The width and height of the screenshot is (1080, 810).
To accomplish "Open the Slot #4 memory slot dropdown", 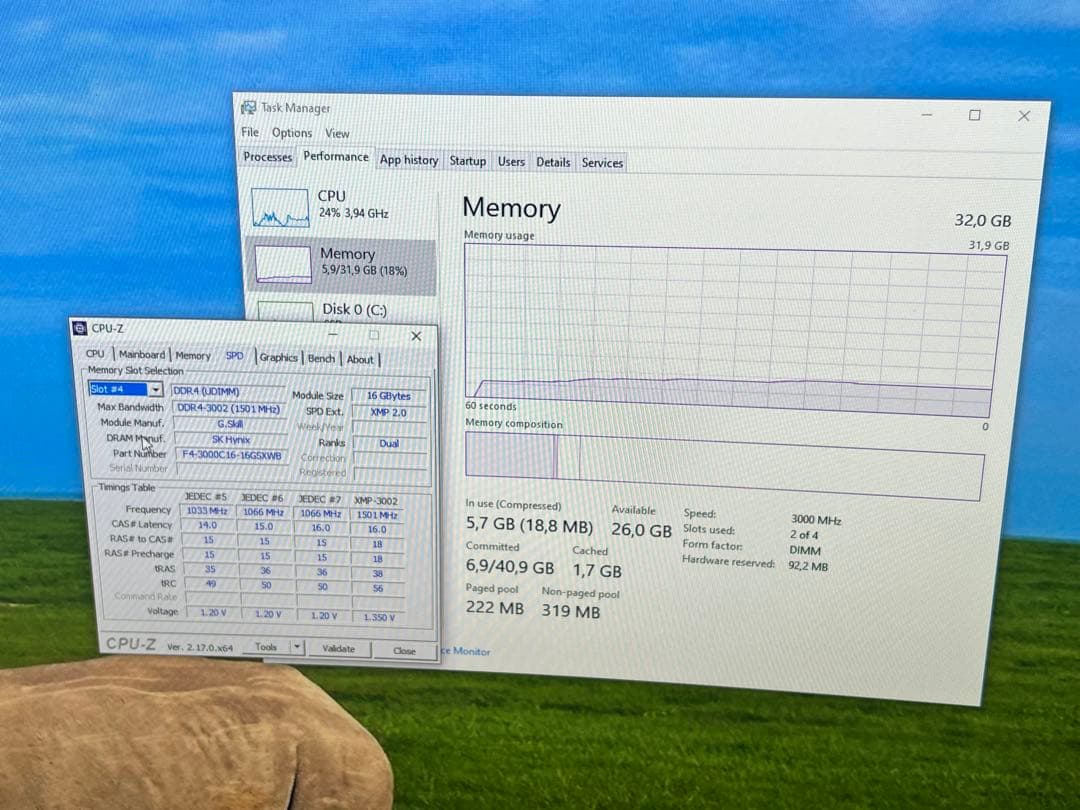I will (x=156, y=390).
